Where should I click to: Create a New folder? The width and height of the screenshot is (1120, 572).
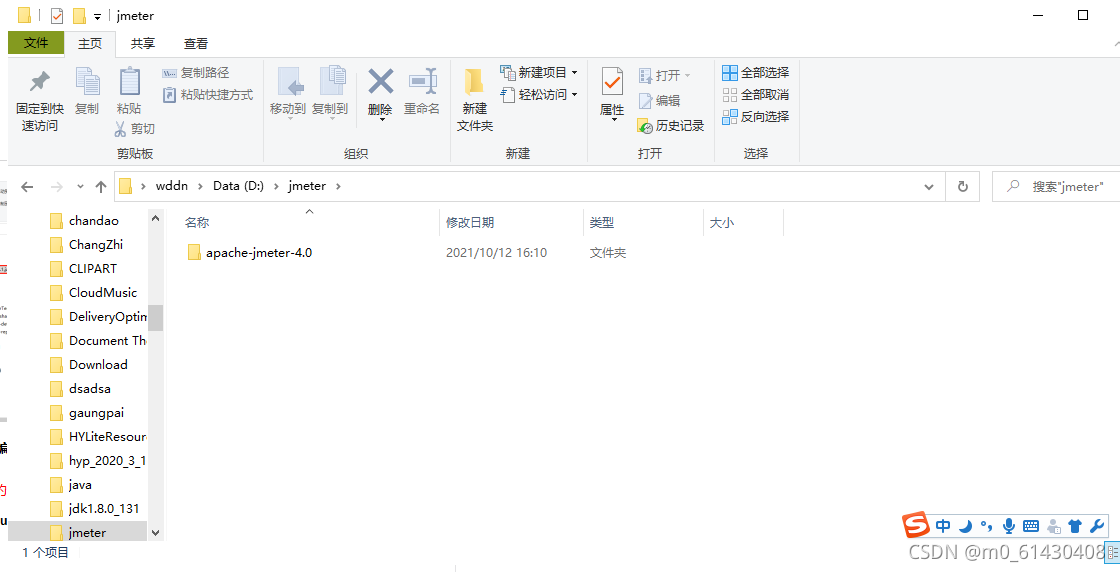pos(475,100)
